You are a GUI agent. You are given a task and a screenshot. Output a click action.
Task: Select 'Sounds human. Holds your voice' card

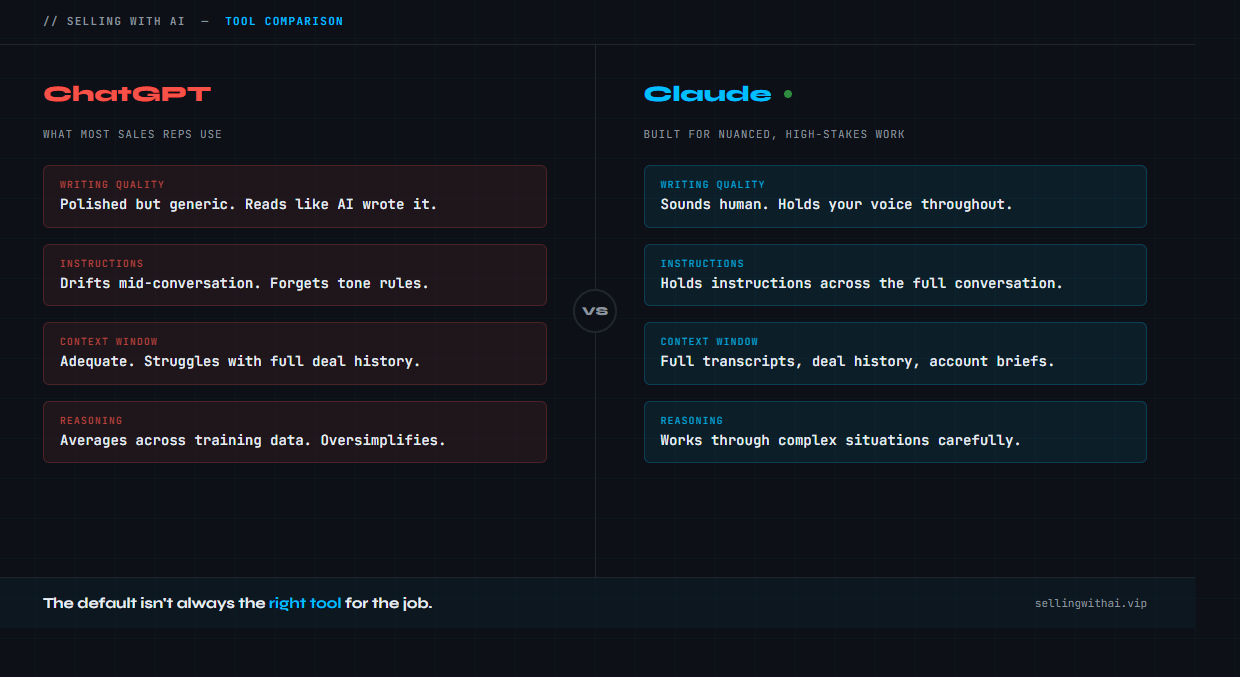point(895,196)
